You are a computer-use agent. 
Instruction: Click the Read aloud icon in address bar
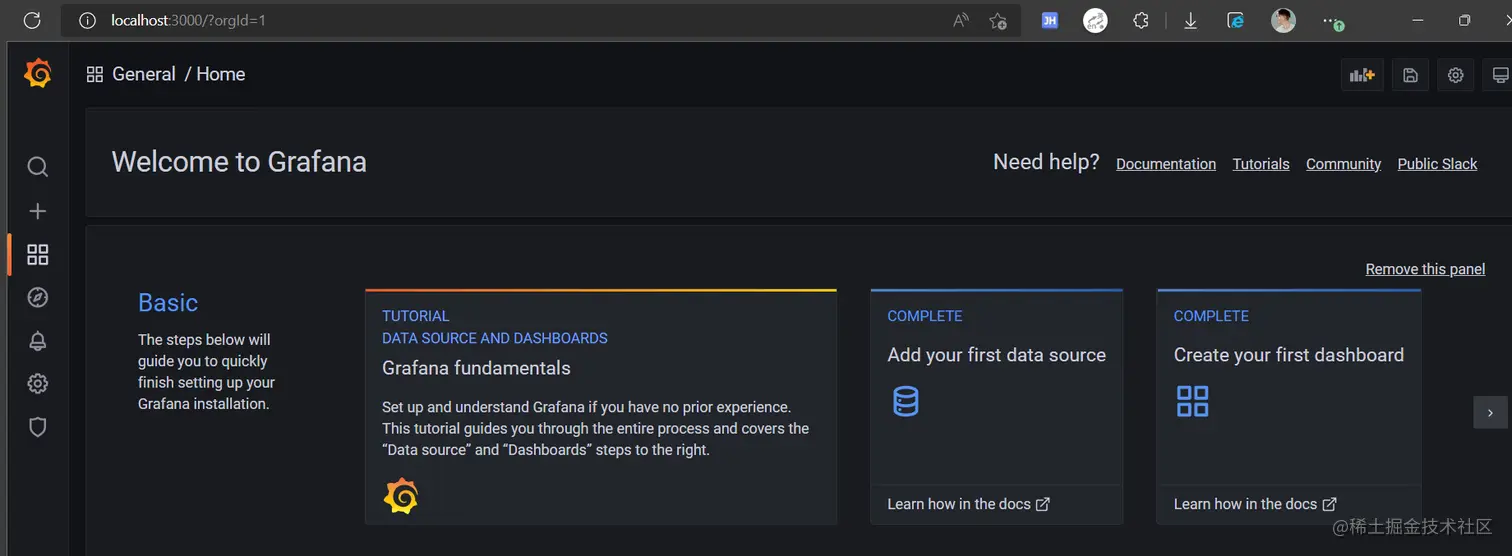tap(961, 20)
